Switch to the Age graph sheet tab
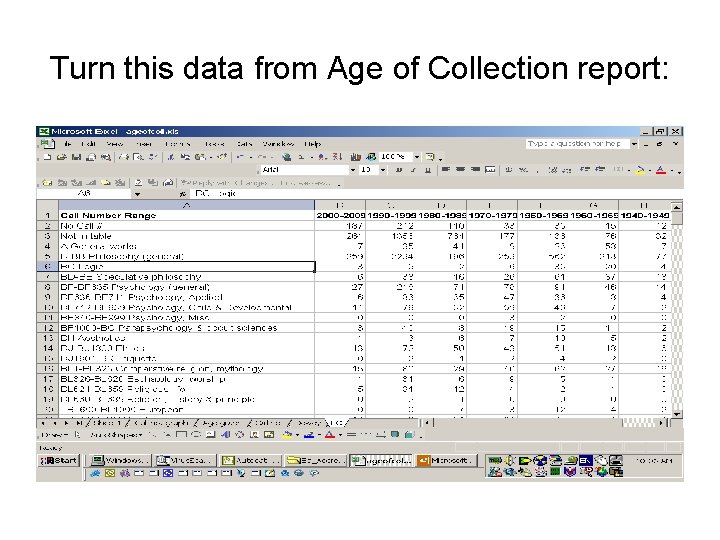This screenshot has width=720, height=540. [x=220, y=423]
